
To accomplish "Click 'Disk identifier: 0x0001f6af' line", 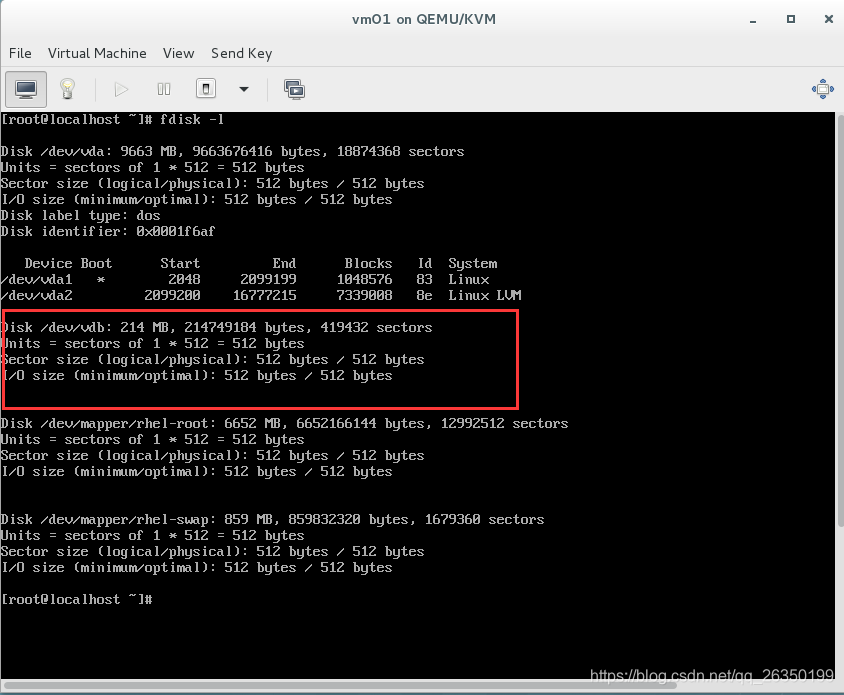I will click(108, 232).
